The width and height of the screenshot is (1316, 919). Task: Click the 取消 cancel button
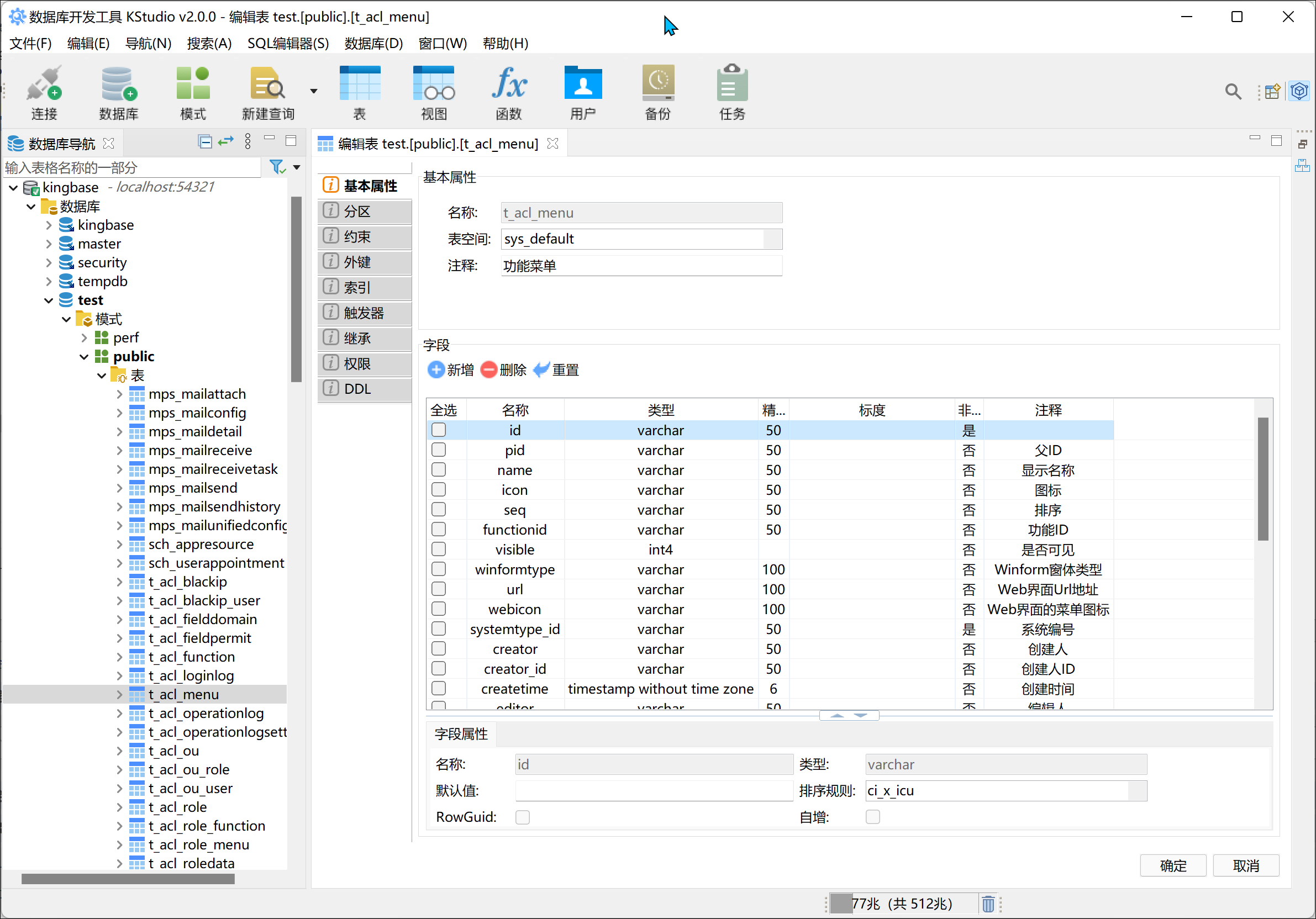[1245, 865]
